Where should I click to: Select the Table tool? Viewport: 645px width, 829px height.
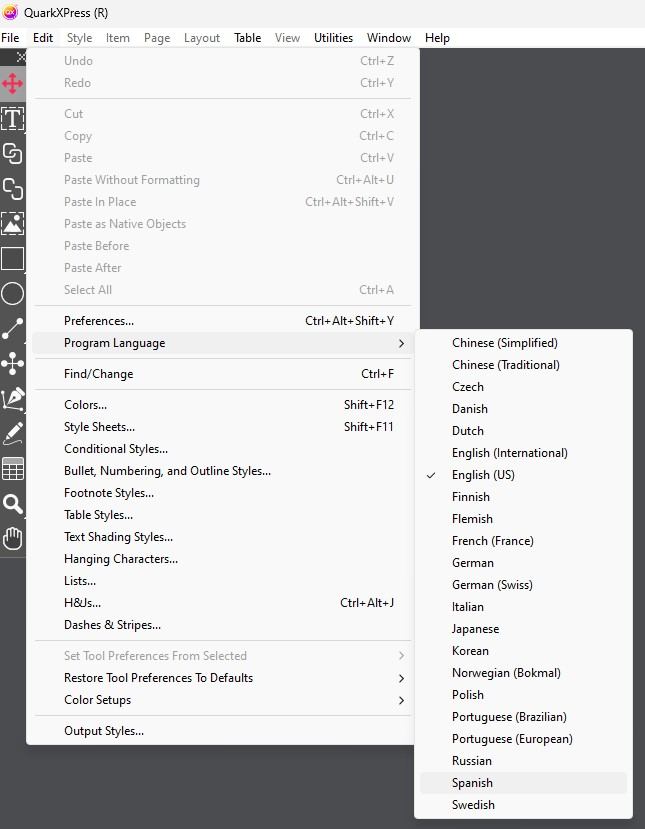tap(12, 469)
